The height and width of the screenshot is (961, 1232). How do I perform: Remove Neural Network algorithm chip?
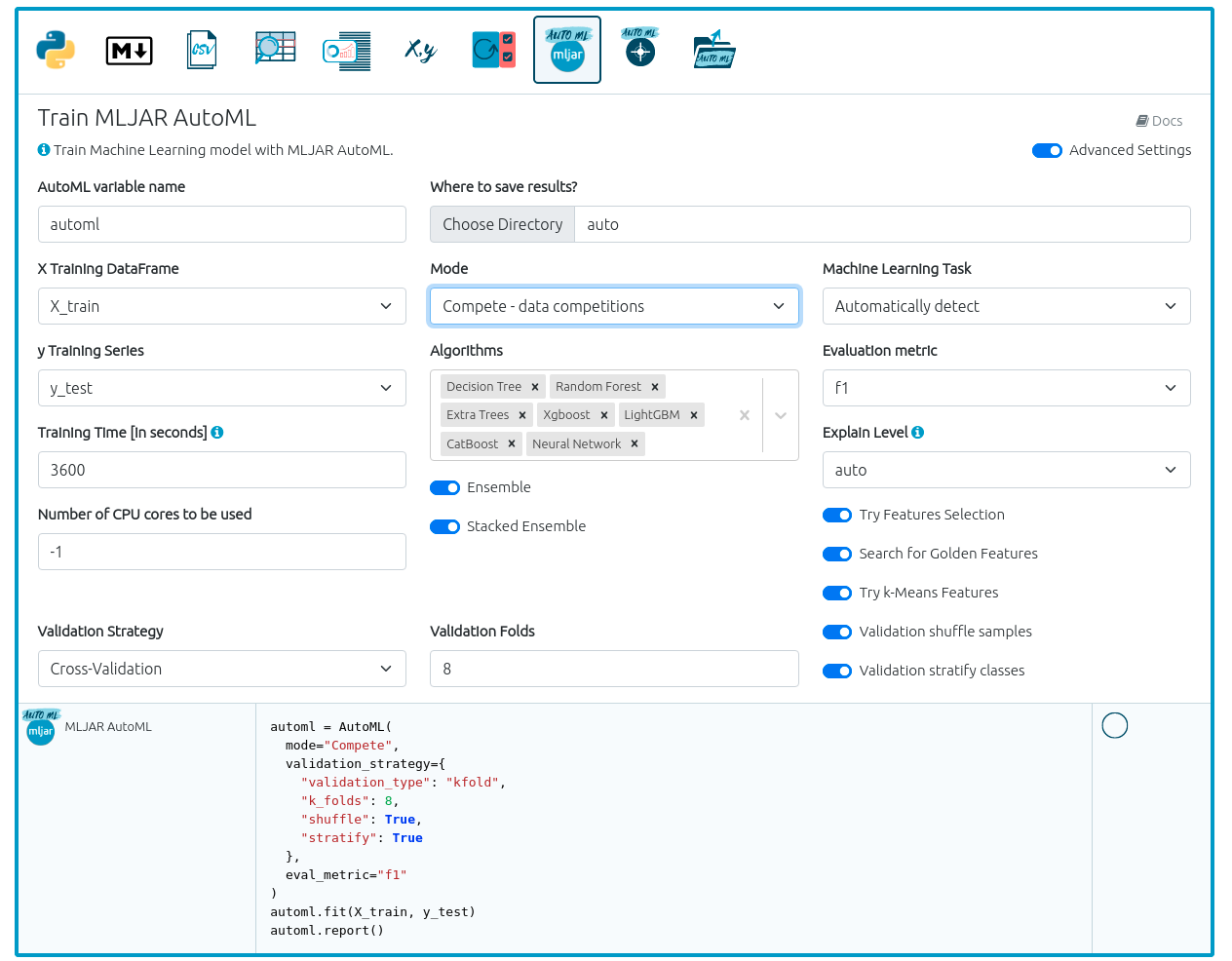635,443
